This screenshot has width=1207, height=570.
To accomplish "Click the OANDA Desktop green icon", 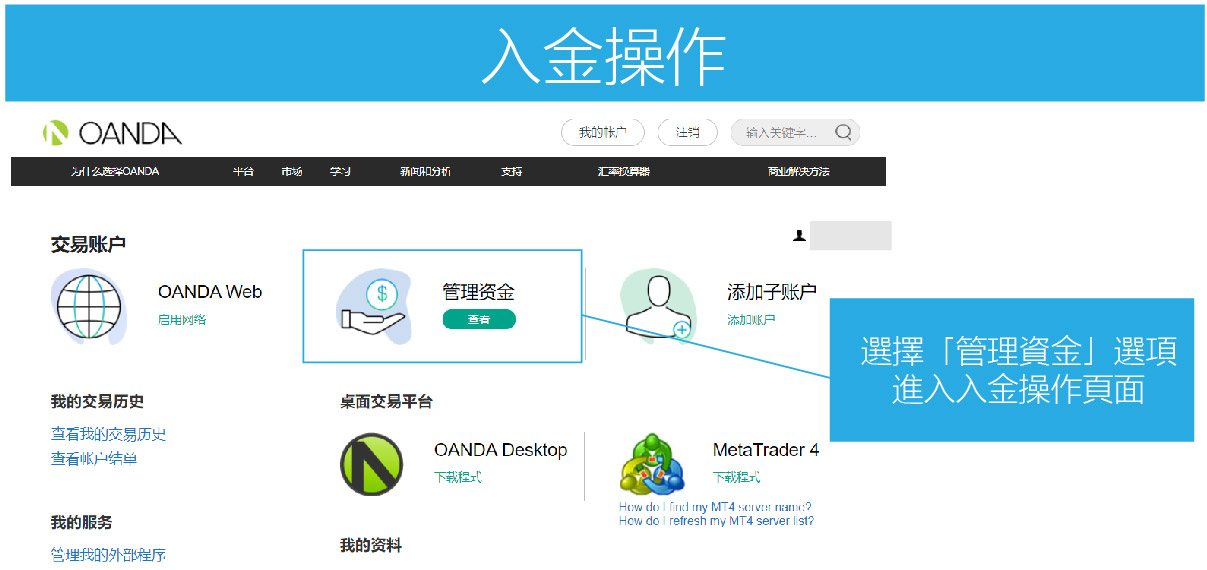I will pos(371,464).
